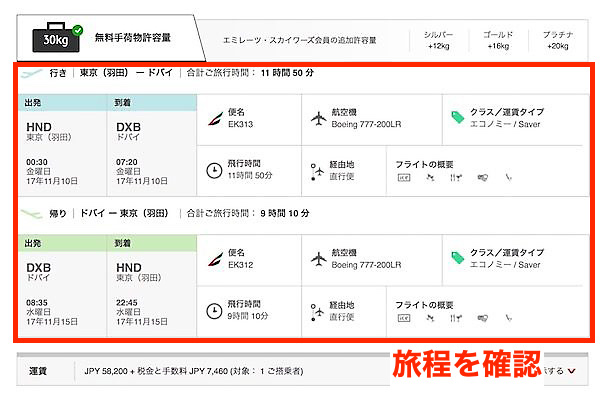Click the route ドバイ ー 東京（羽田）heading
The width and height of the screenshot is (600, 400).
(x=124, y=213)
